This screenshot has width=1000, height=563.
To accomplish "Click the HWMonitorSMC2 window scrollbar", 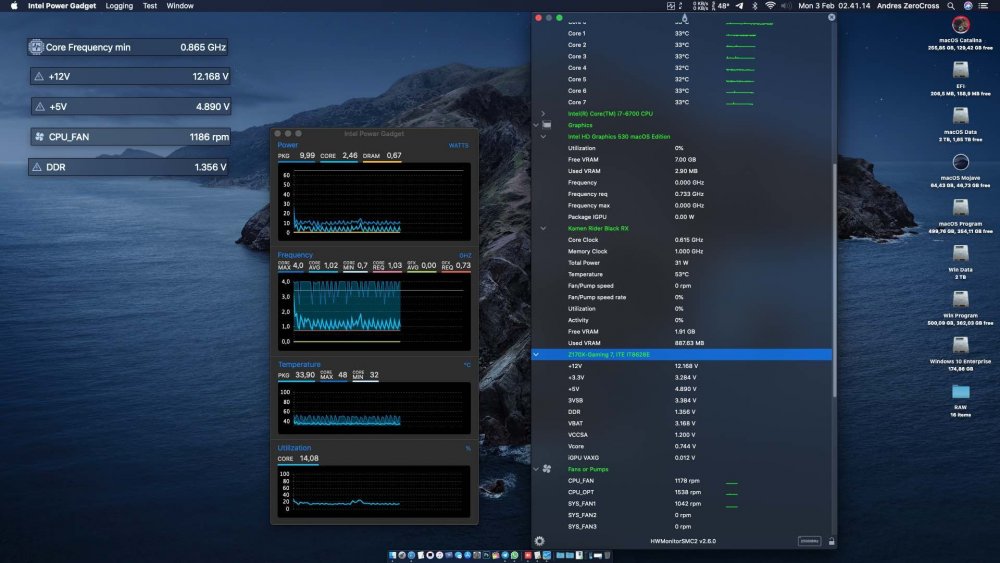I will point(834,281).
